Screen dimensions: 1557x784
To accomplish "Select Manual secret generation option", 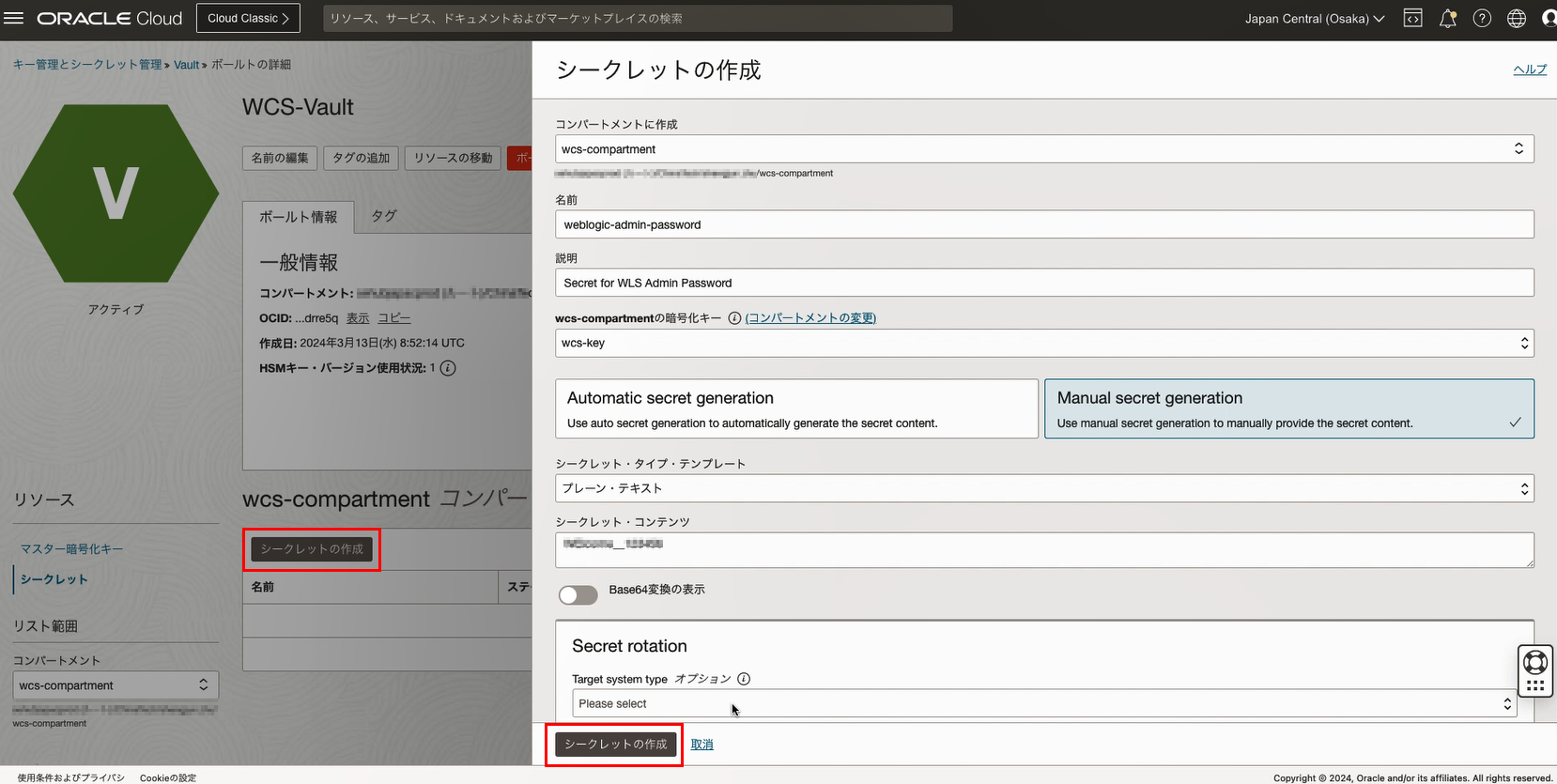I will [1288, 408].
